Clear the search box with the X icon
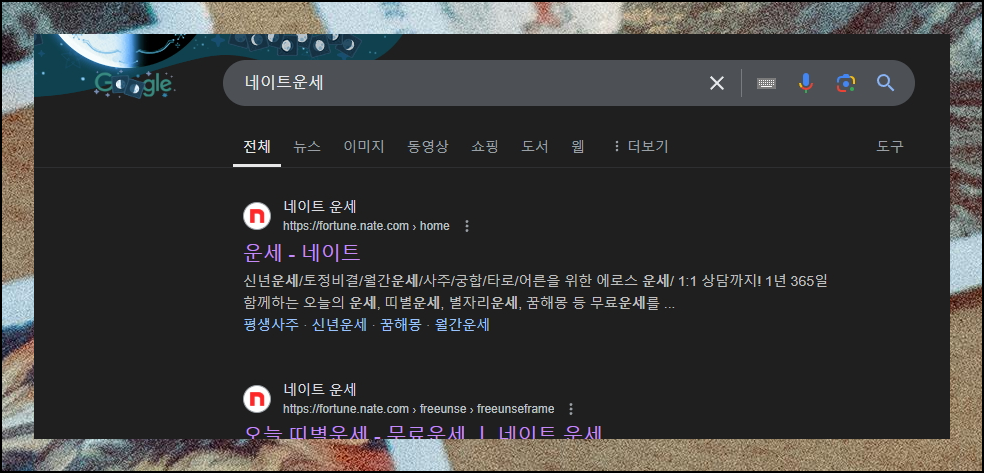The width and height of the screenshot is (984, 473). pos(717,83)
